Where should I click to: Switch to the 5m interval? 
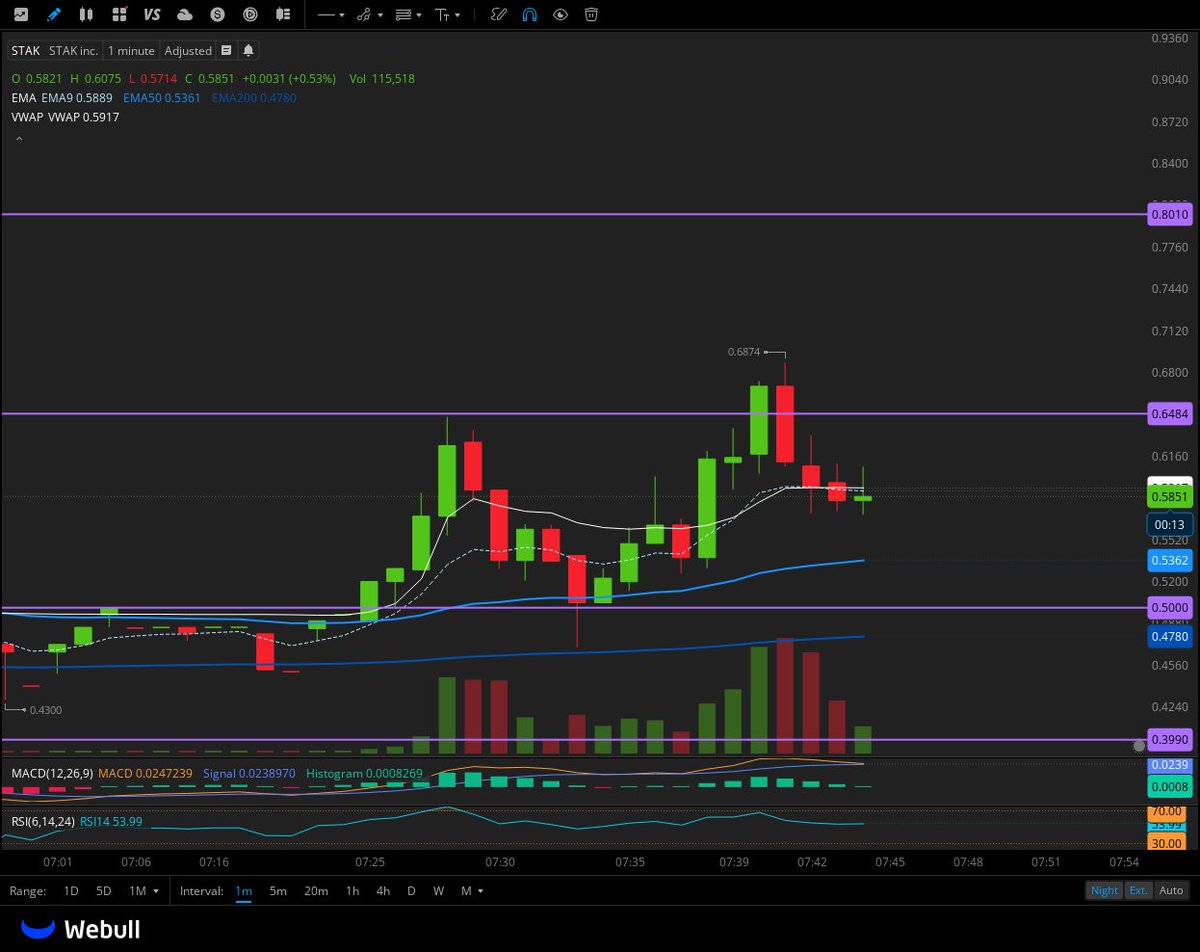pyautogui.click(x=277, y=889)
